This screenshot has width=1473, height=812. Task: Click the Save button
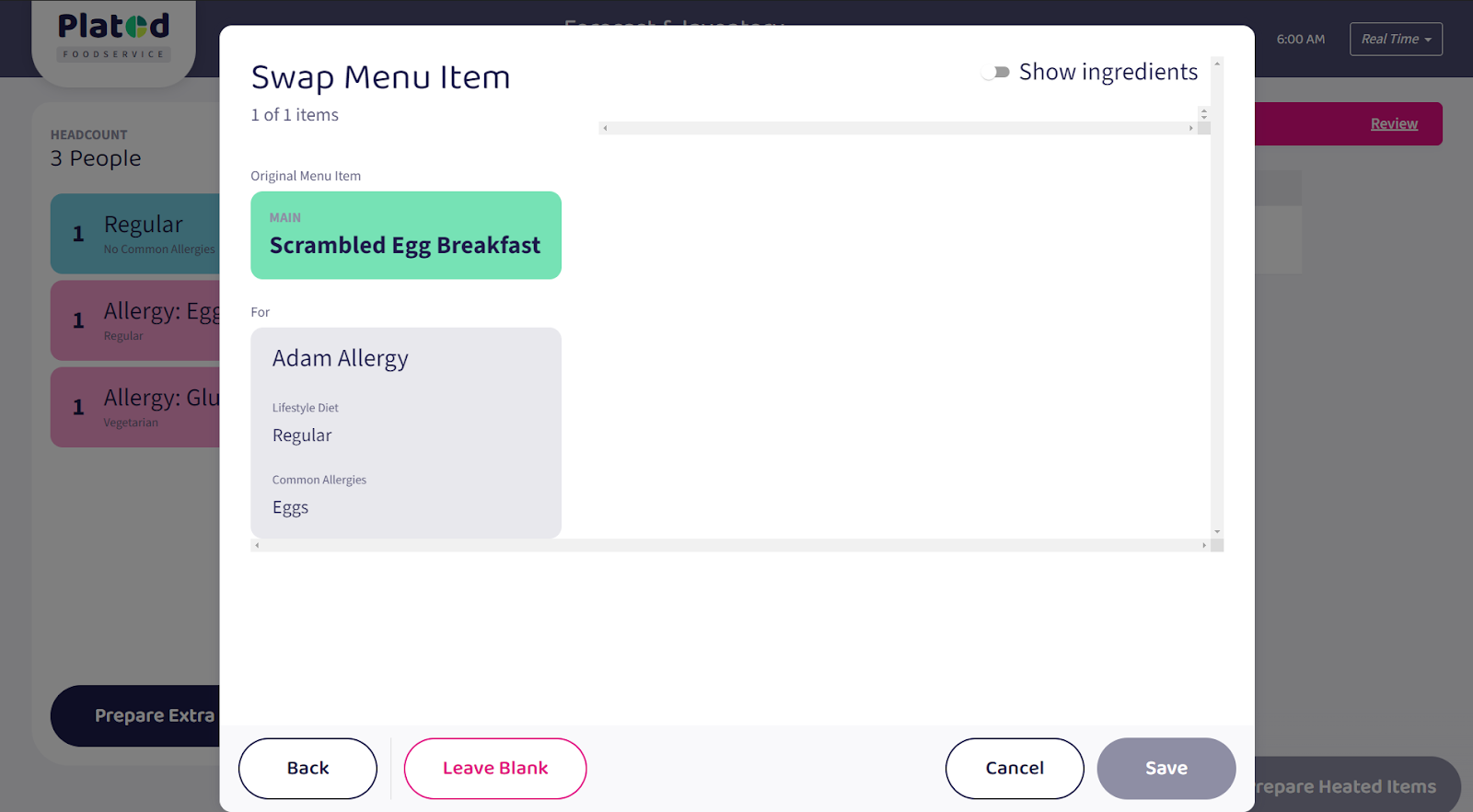[x=1166, y=769]
